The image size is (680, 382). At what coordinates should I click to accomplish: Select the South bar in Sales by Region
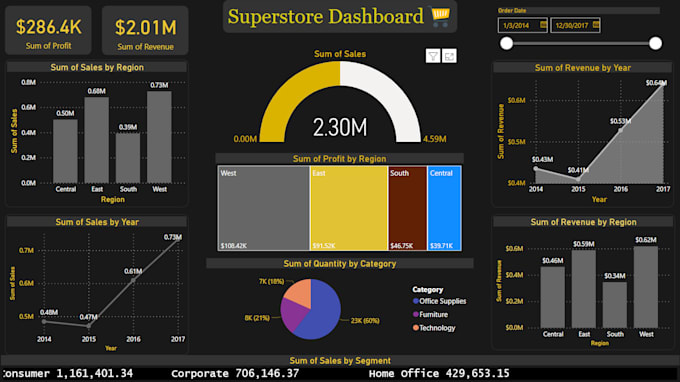point(128,158)
